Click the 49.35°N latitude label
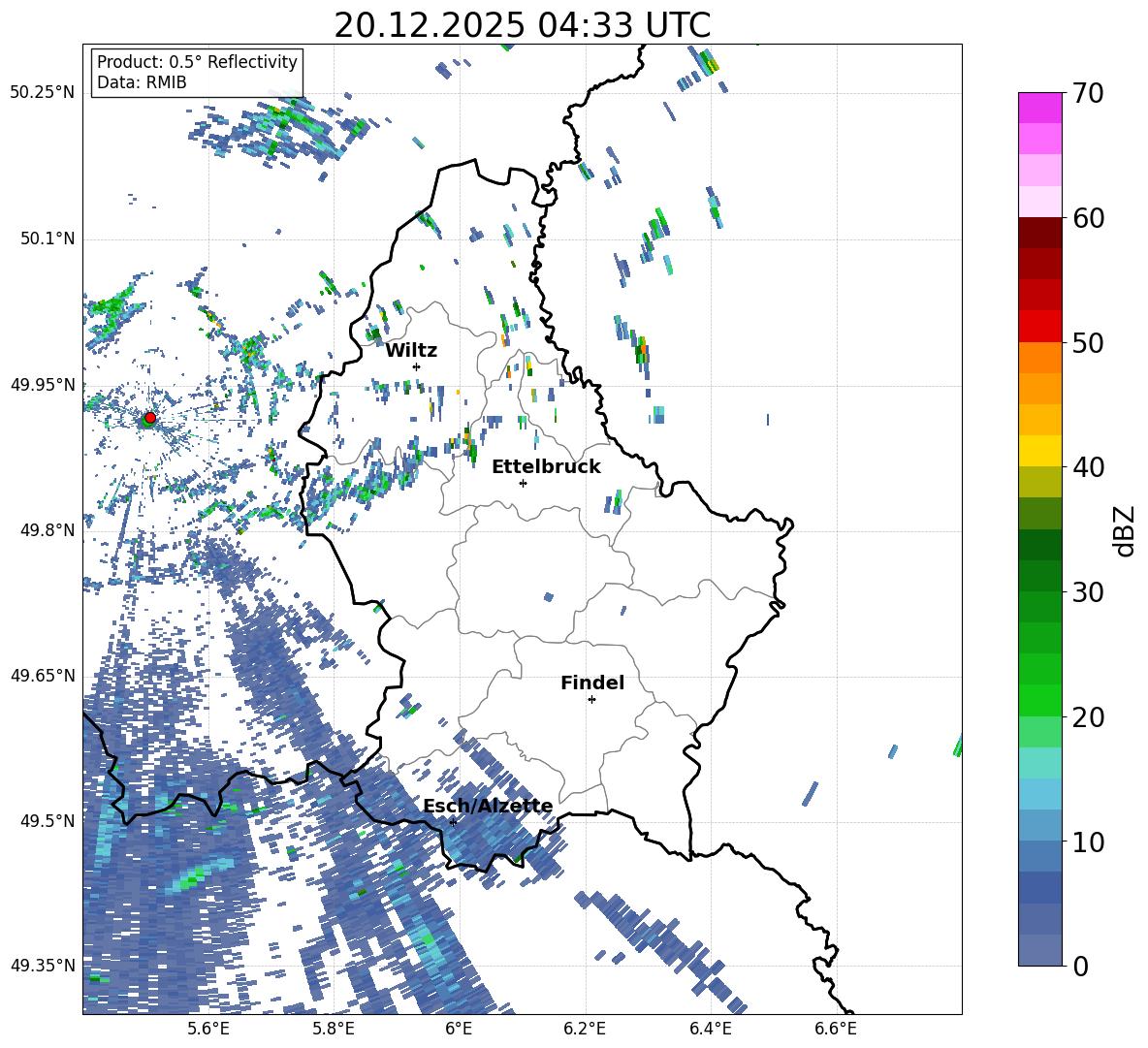Viewport: 1148px width, 1048px height. 43,966
